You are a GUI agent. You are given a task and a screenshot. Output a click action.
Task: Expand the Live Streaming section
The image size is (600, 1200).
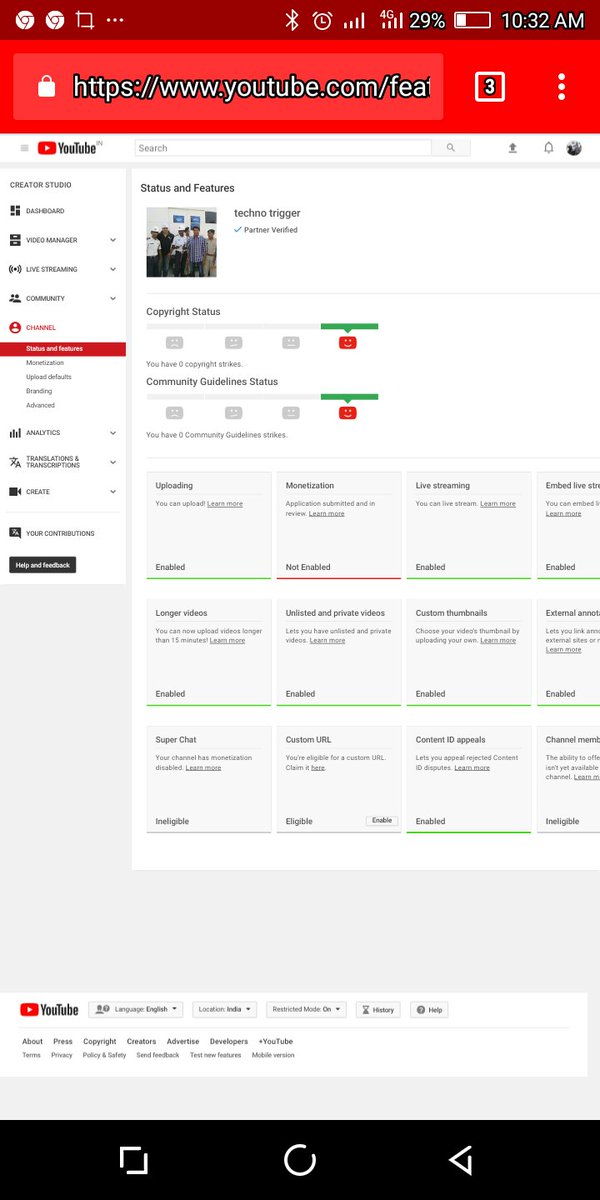113,269
